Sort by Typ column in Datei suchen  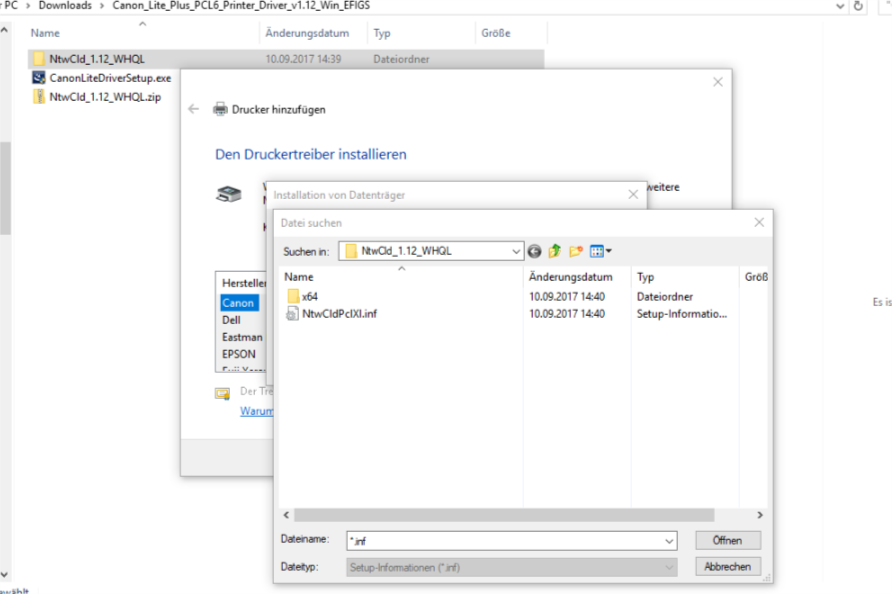pyautogui.click(x=685, y=277)
